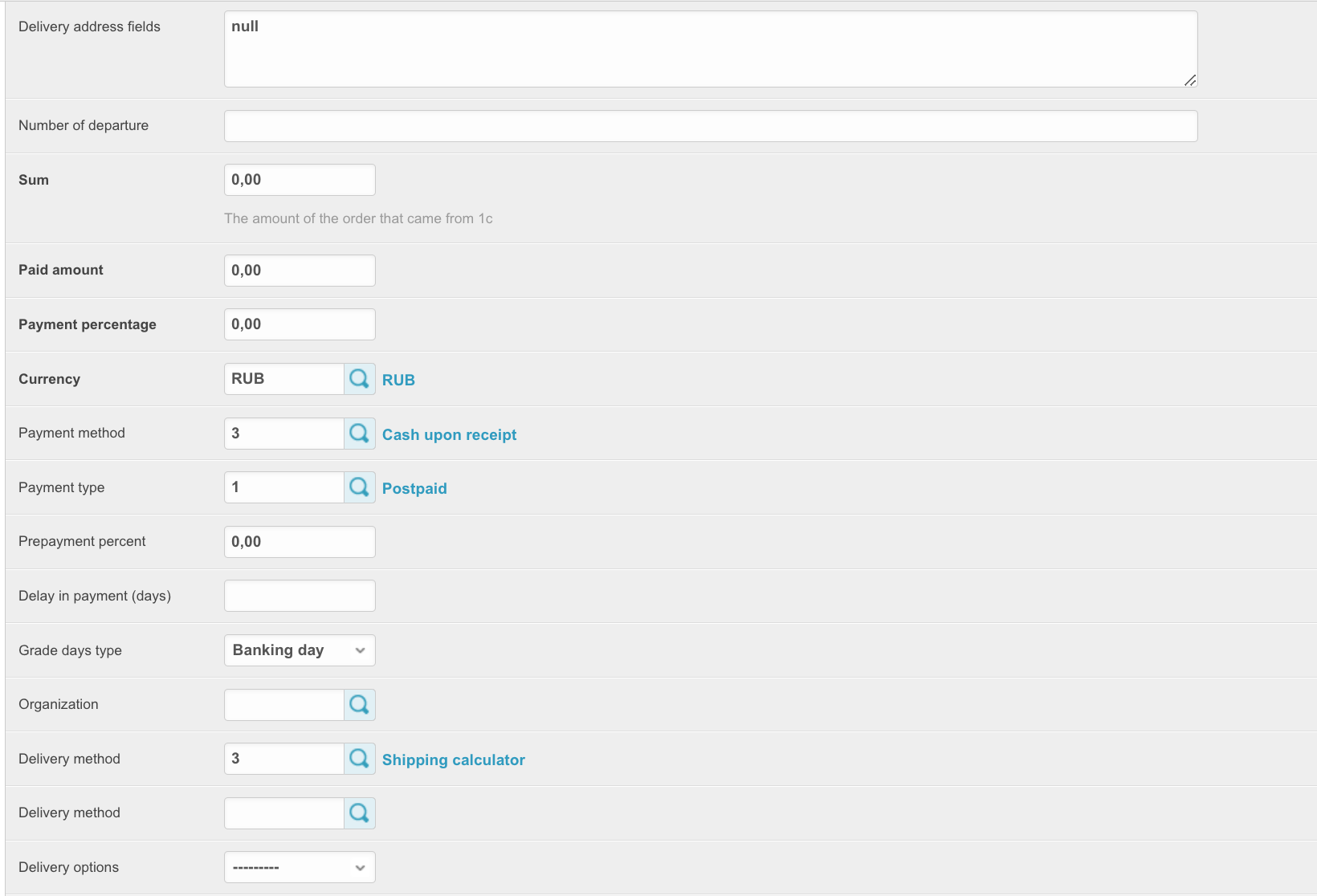Click the Delay in payment (days) field
Viewport: 1317px width, 896px height.
pyautogui.click(x=299, y=596)
